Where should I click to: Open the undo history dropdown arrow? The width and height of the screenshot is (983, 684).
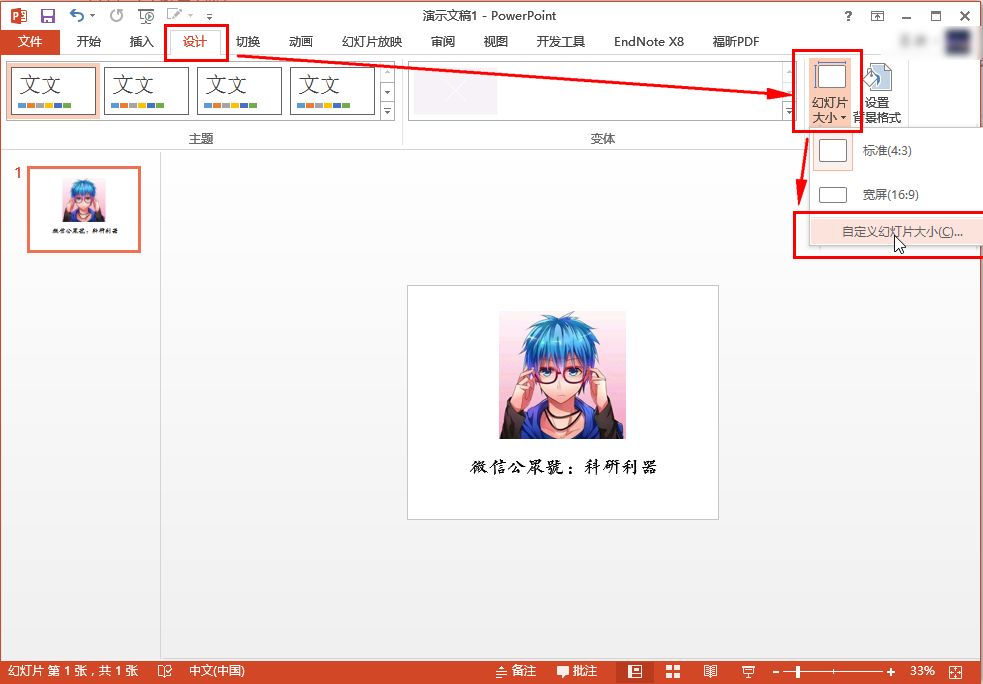[93, 16]
